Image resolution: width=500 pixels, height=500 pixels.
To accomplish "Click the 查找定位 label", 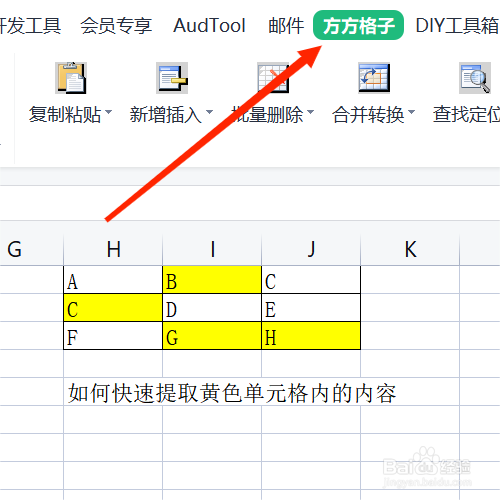I will (466, 115).
